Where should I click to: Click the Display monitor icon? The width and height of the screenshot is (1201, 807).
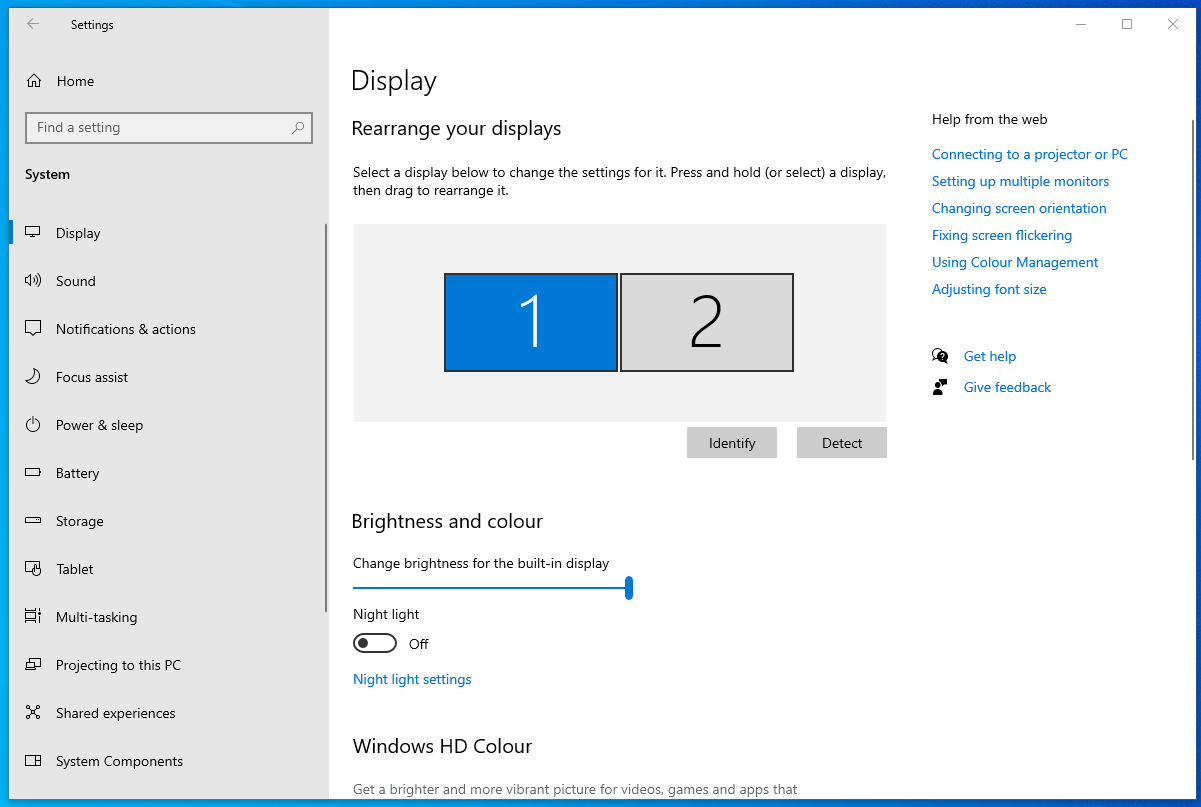[x=33, y=233]
